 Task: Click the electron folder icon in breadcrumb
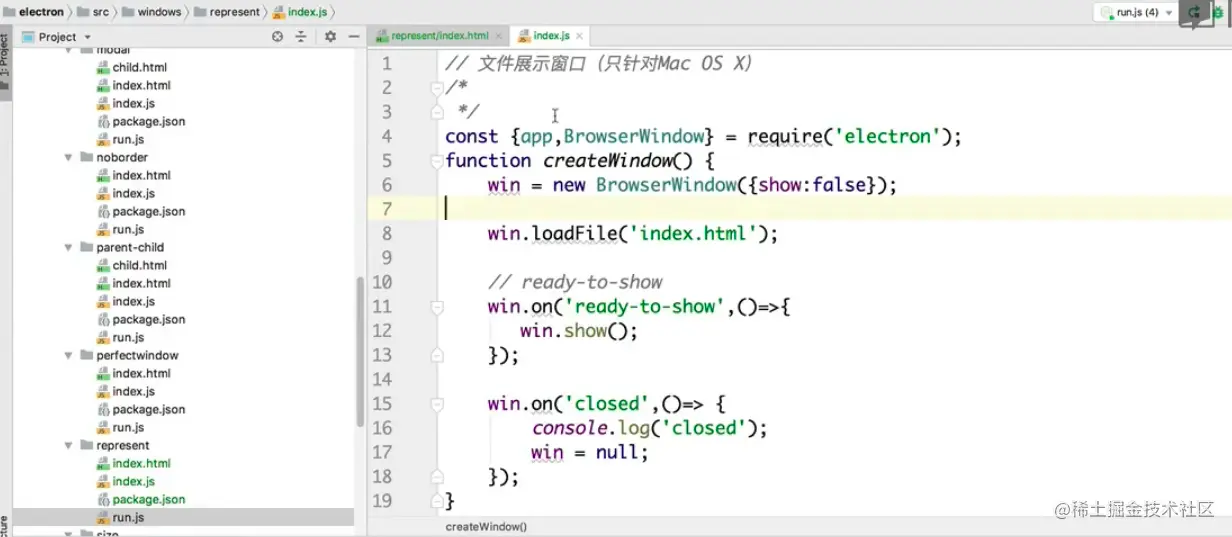click(x=9, y=12)
